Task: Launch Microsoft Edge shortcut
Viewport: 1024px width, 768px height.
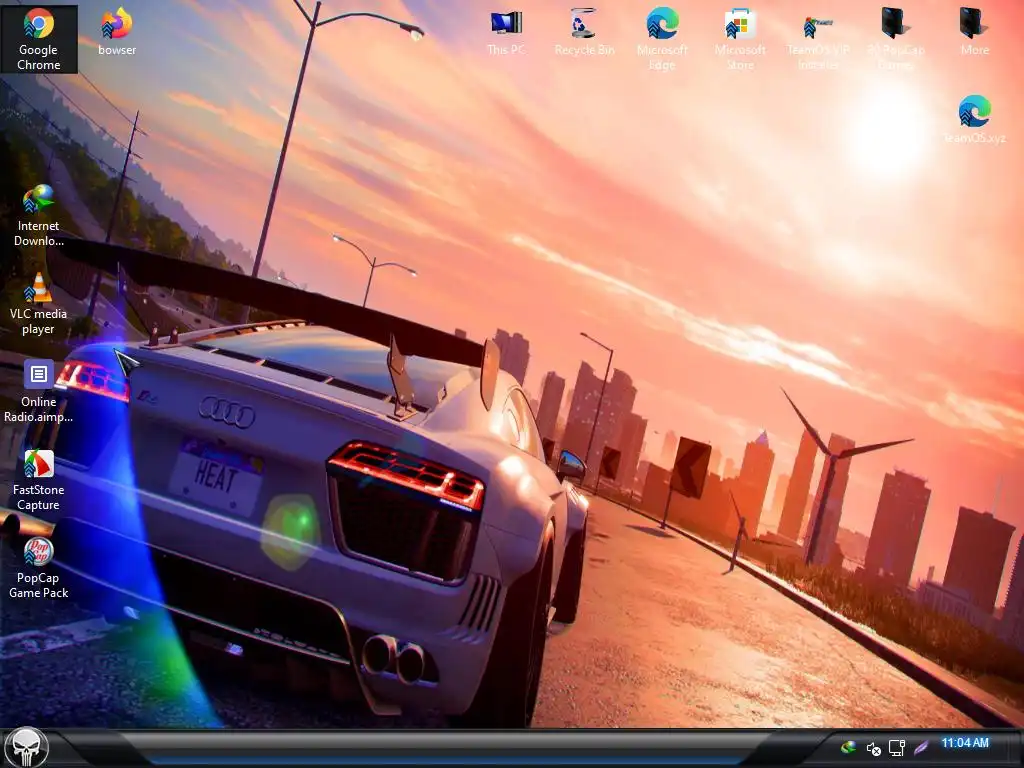Action: (662, 39)
